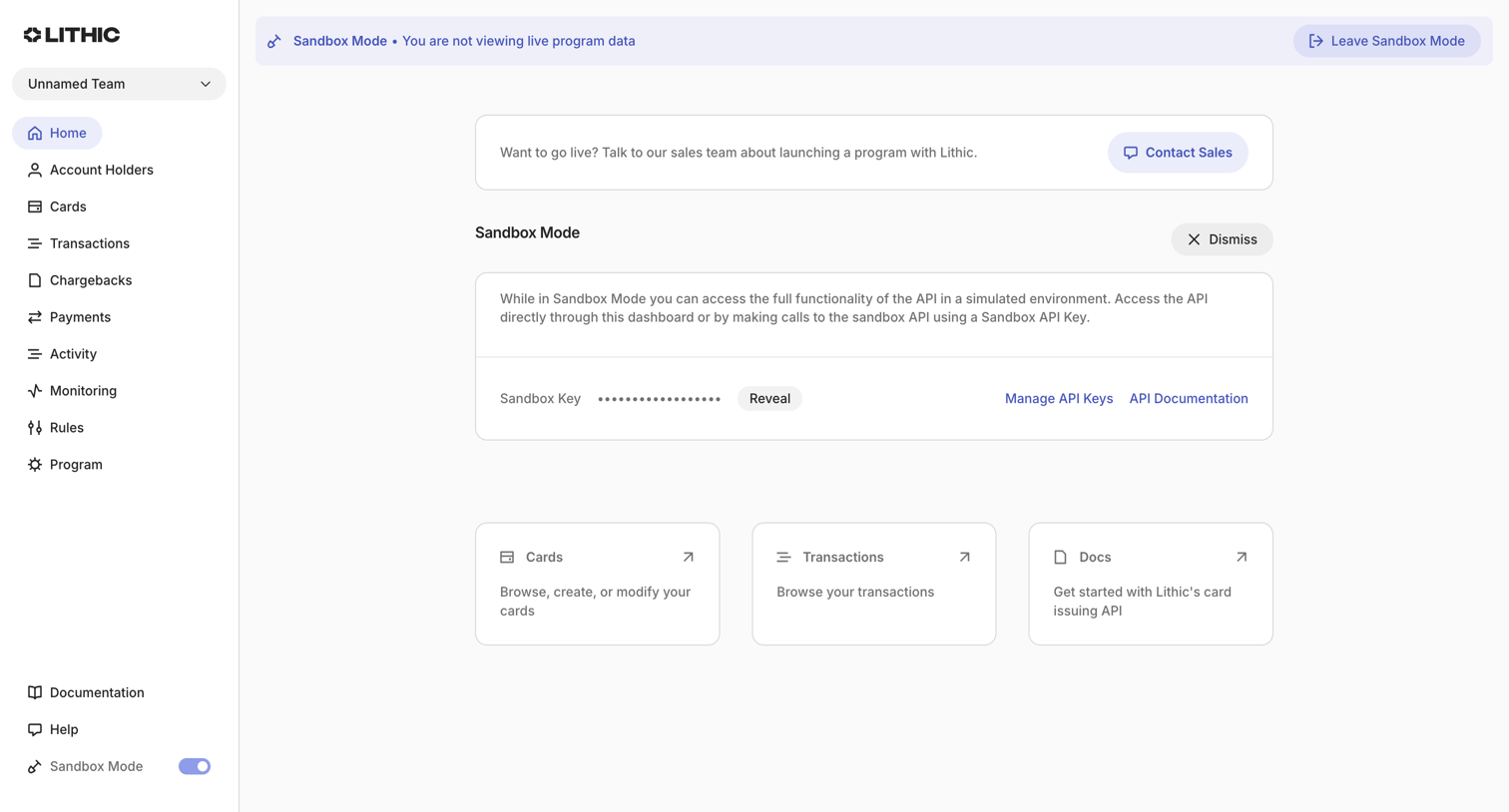Click the 'While in Sandbox Mode' description paragraph

[x=854, y=308]
